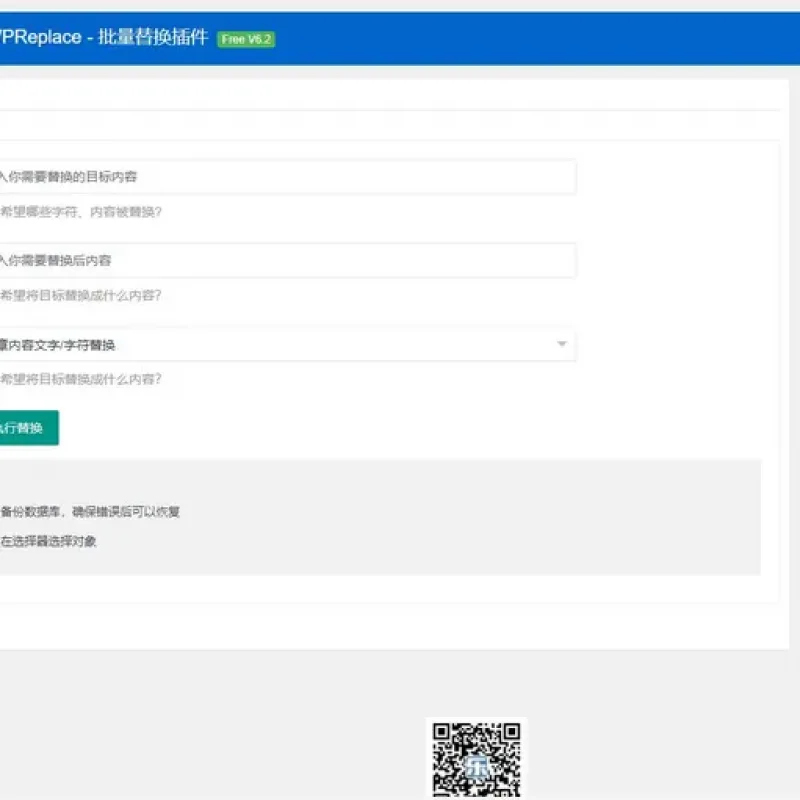The width and height of the screenshot is (800, 800).
Task: Click the hint text below the replacement content field
Action: tap(81, 295)
